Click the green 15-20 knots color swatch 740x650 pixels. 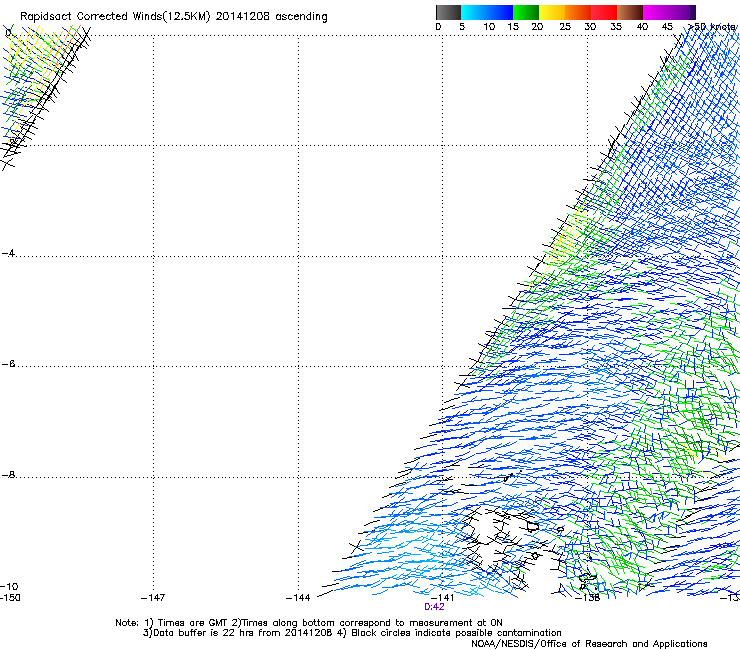526,12
